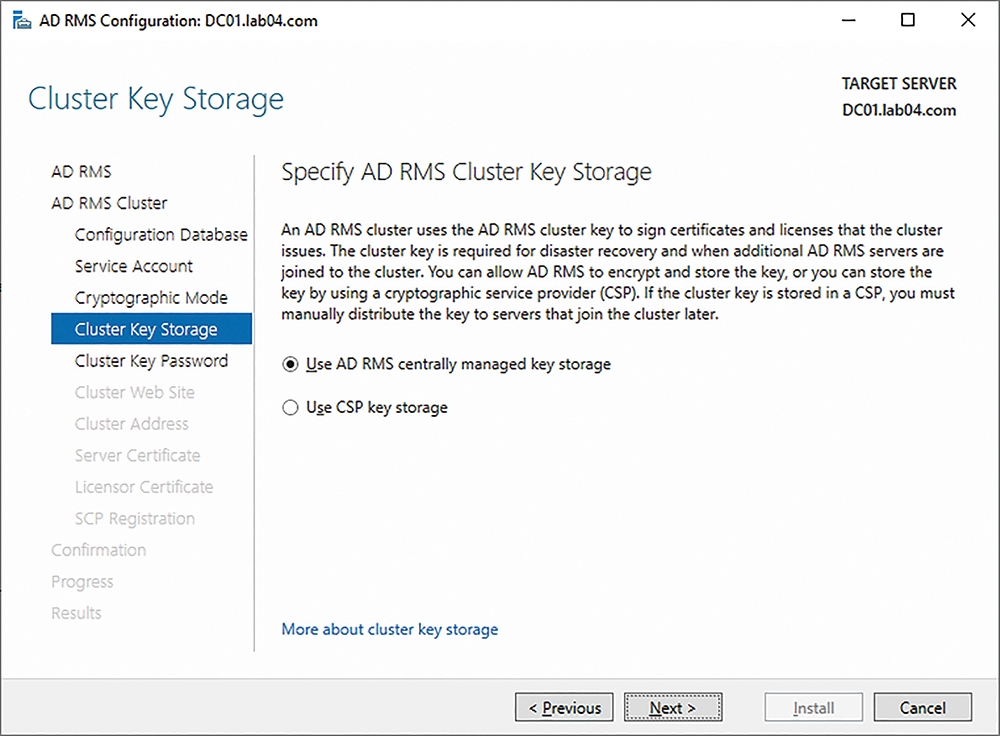Select Use CSP key storage option

click(x=365, y=408)
